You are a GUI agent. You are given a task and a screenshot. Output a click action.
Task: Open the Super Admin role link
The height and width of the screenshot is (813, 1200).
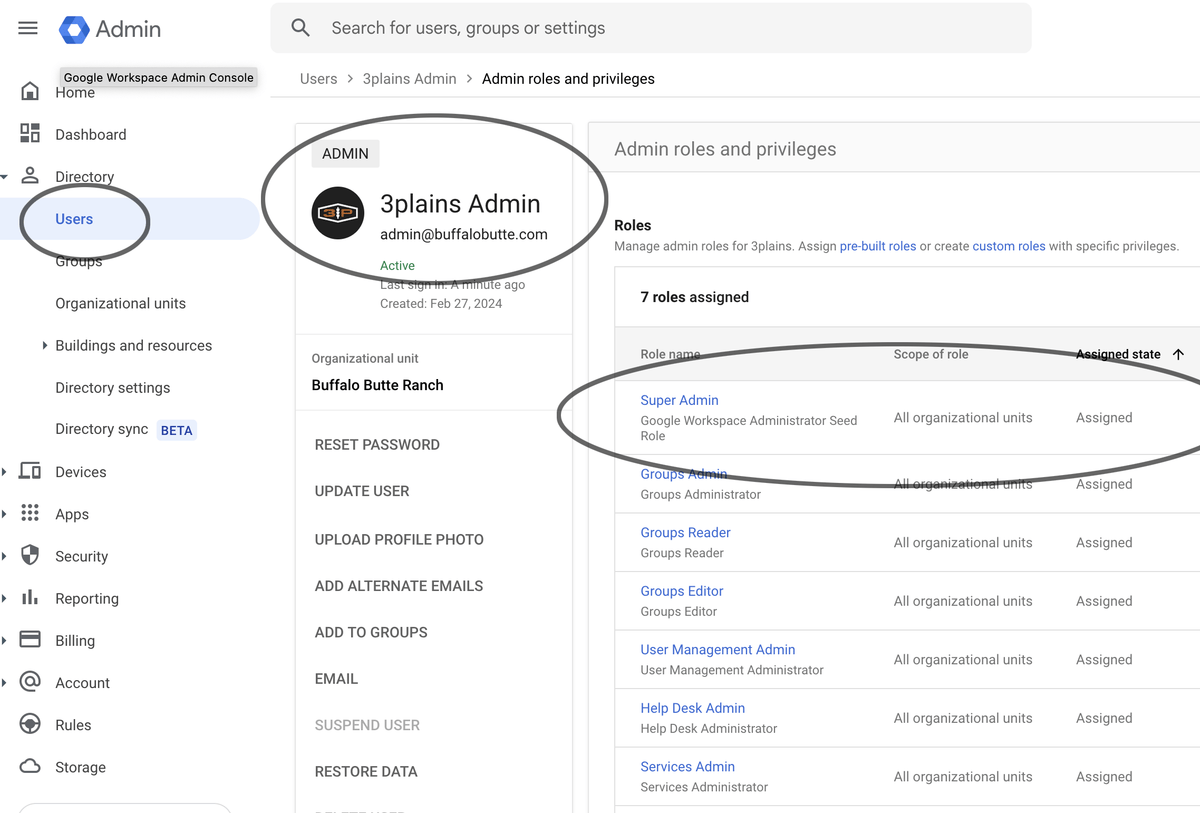pos(679,400)
